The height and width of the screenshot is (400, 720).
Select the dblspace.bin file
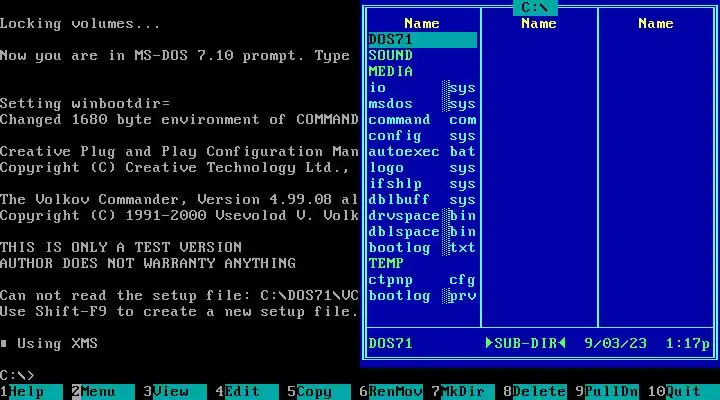(422, 232)
